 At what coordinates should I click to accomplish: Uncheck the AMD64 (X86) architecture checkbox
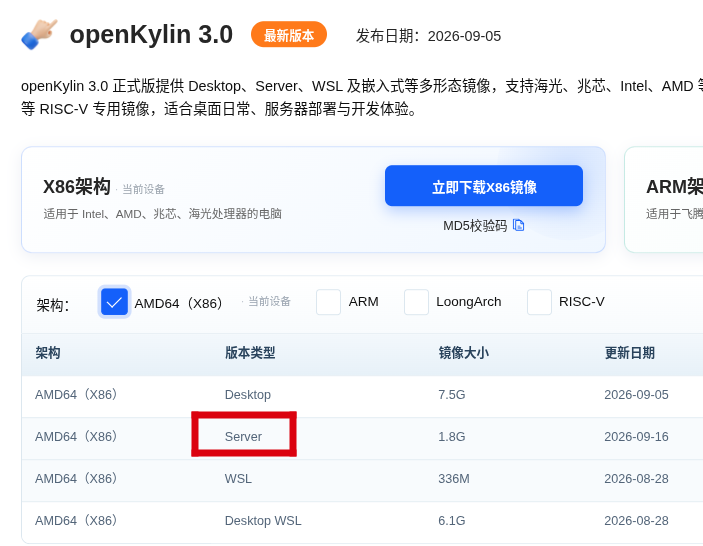114,302
